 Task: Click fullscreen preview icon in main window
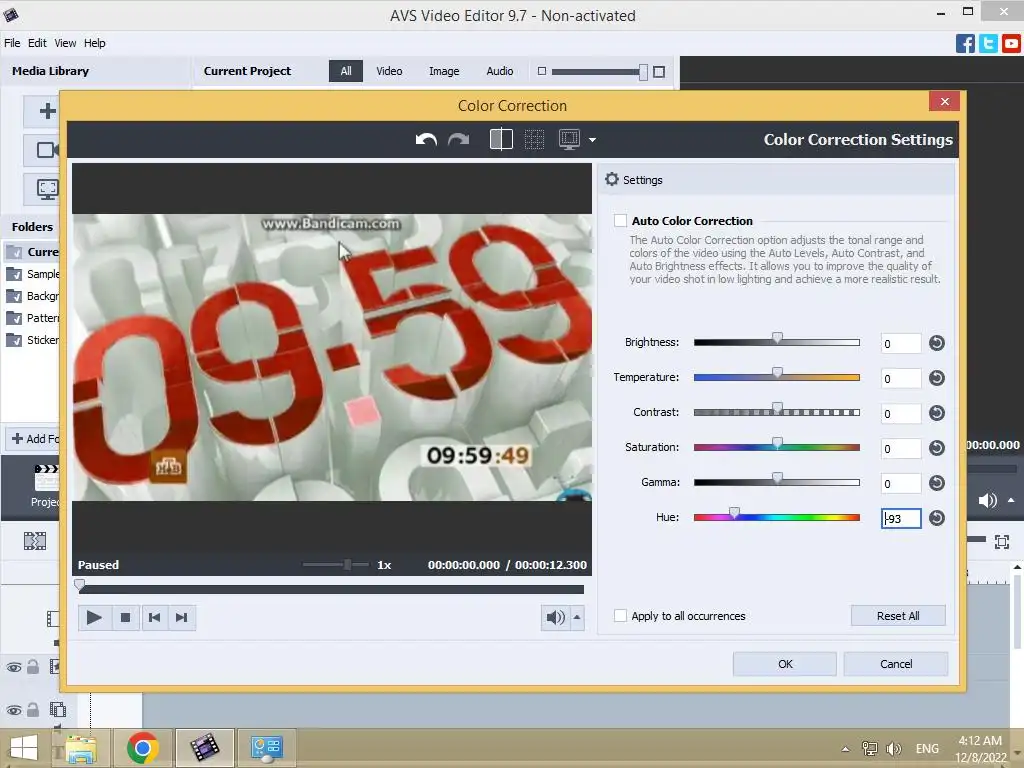pos(1002,541)
